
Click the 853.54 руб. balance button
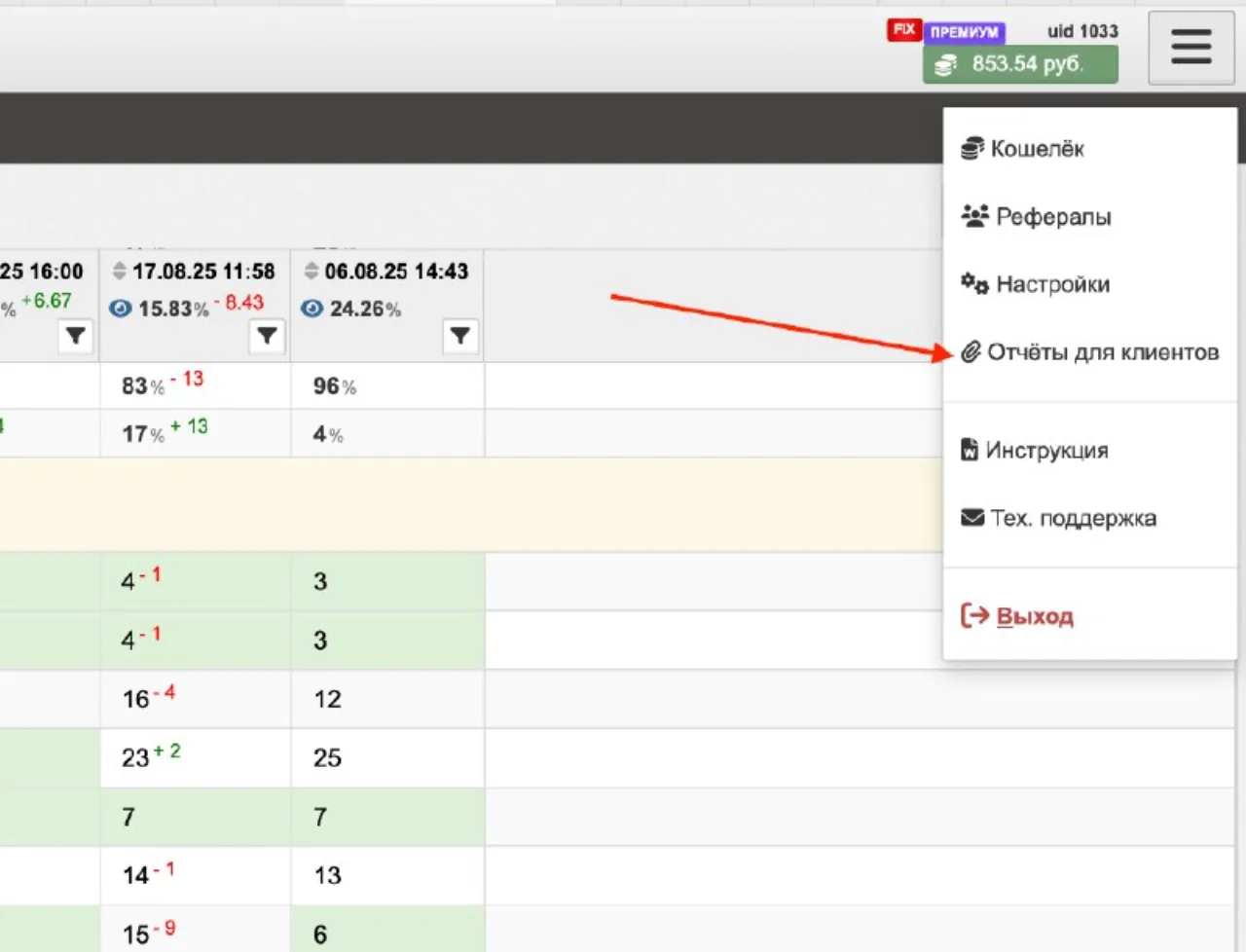(x=1020, y=64)
